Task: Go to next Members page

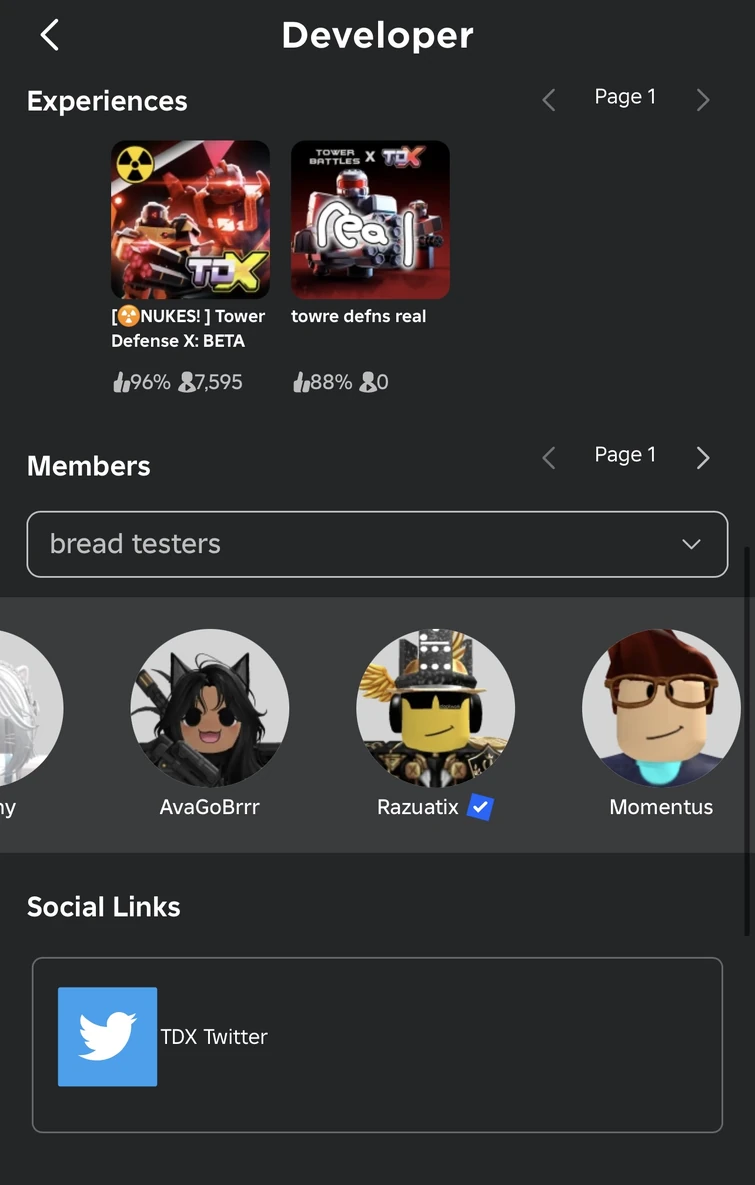Action: [x=702, y=457]
